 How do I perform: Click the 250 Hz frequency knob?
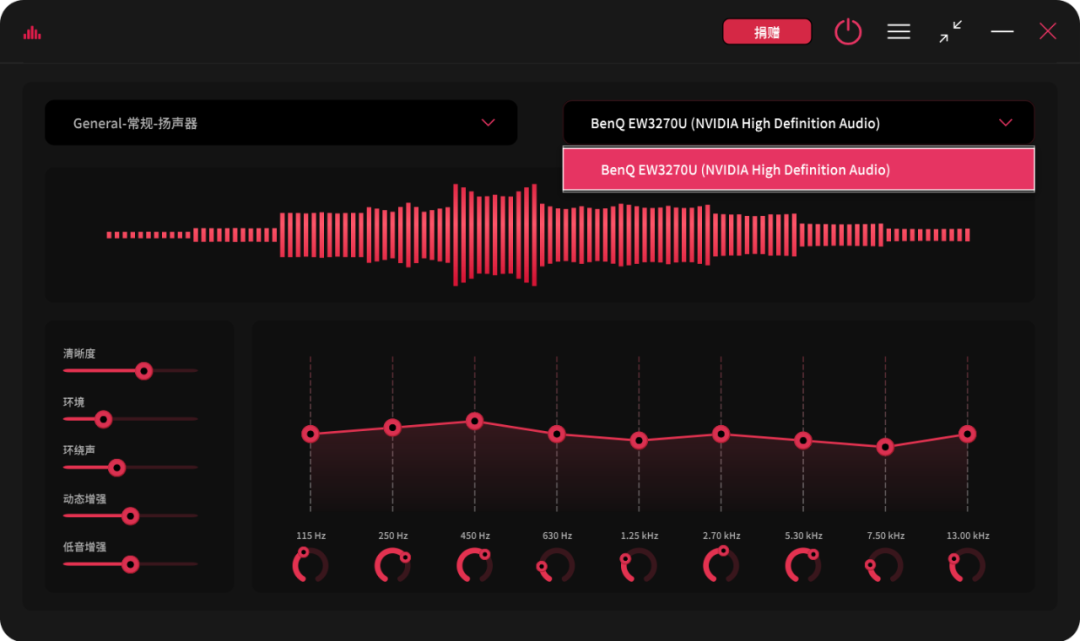(x=393, y=565)
